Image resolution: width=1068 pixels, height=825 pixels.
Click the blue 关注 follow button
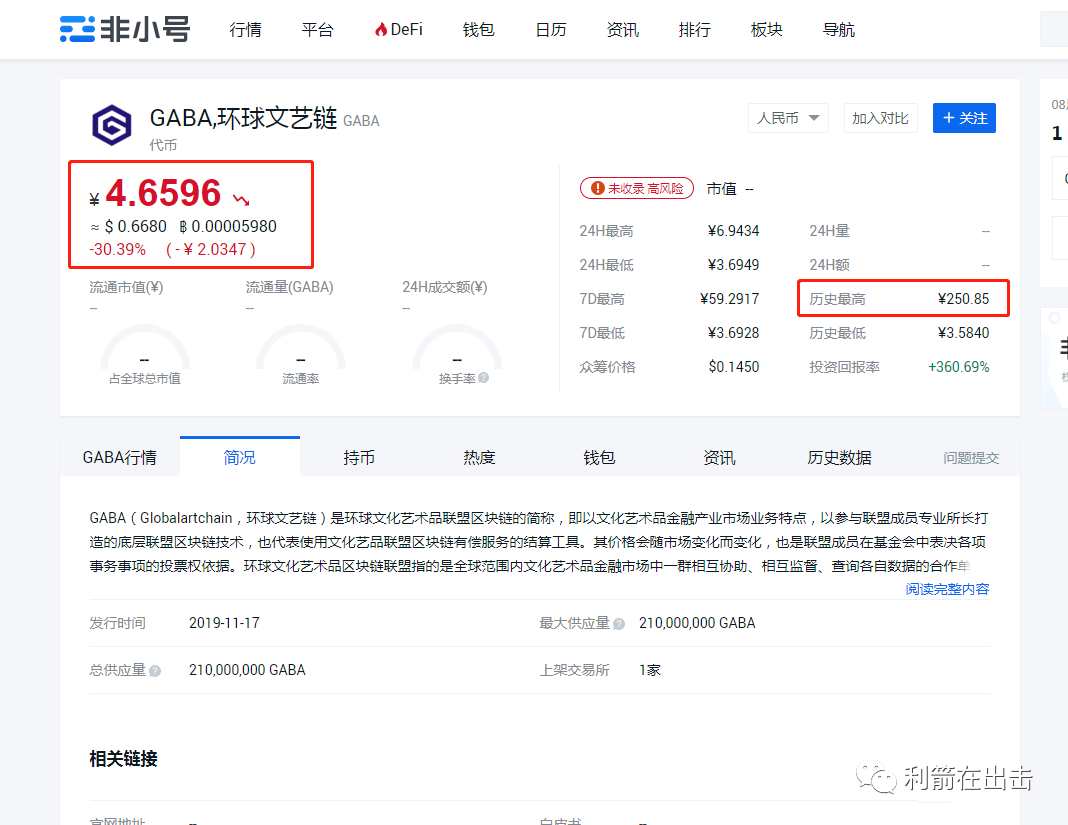coord(964,118)
